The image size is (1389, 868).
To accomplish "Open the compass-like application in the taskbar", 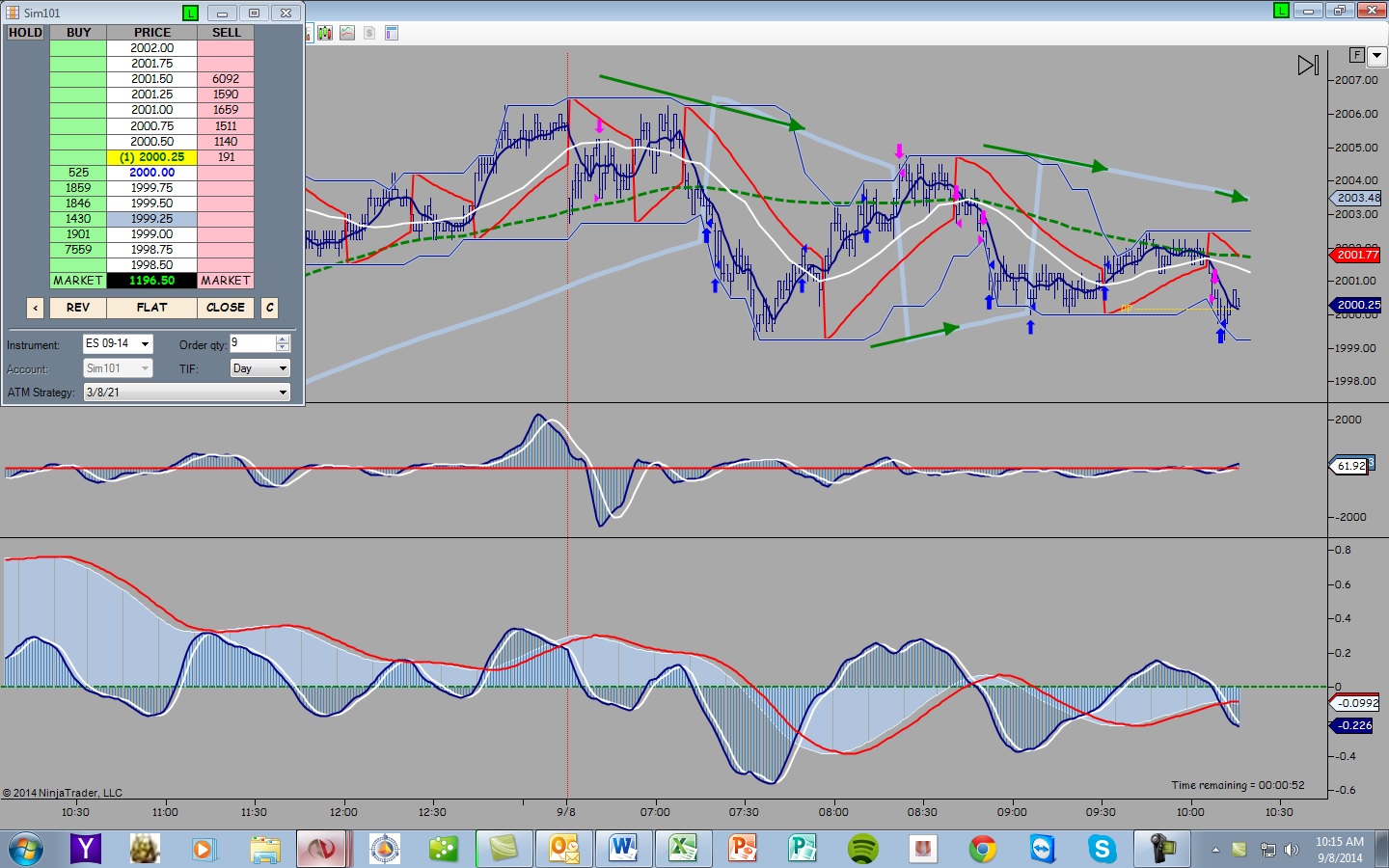I will (384, 849).
